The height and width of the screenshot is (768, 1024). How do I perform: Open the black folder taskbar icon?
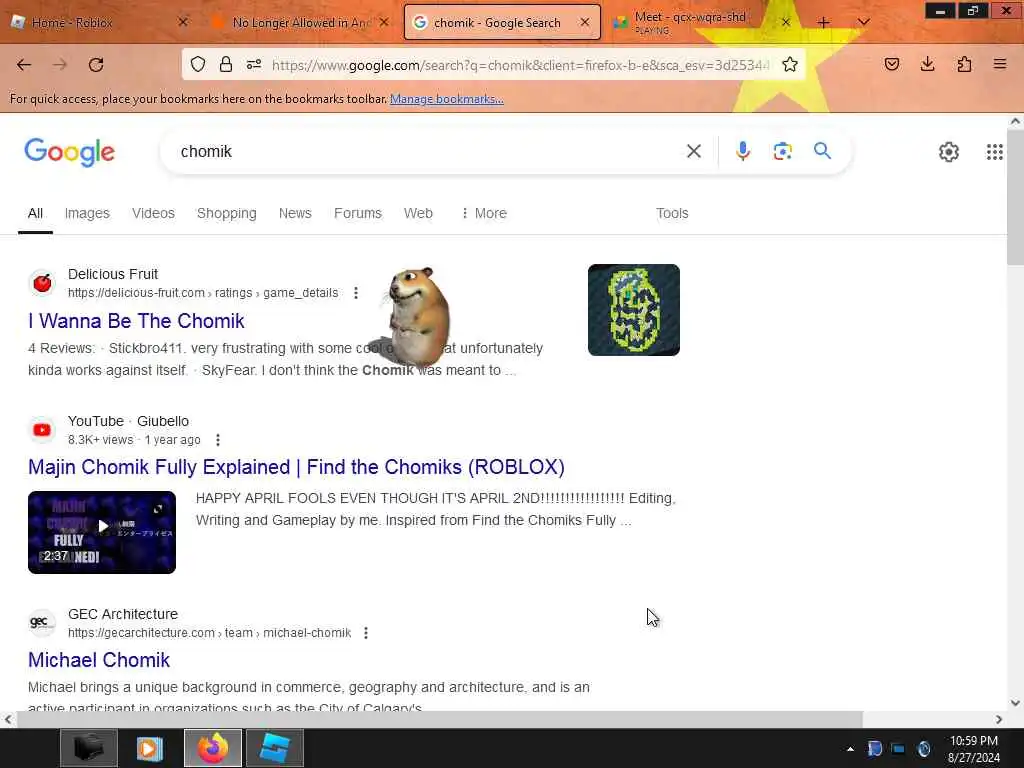pos(89,748)
